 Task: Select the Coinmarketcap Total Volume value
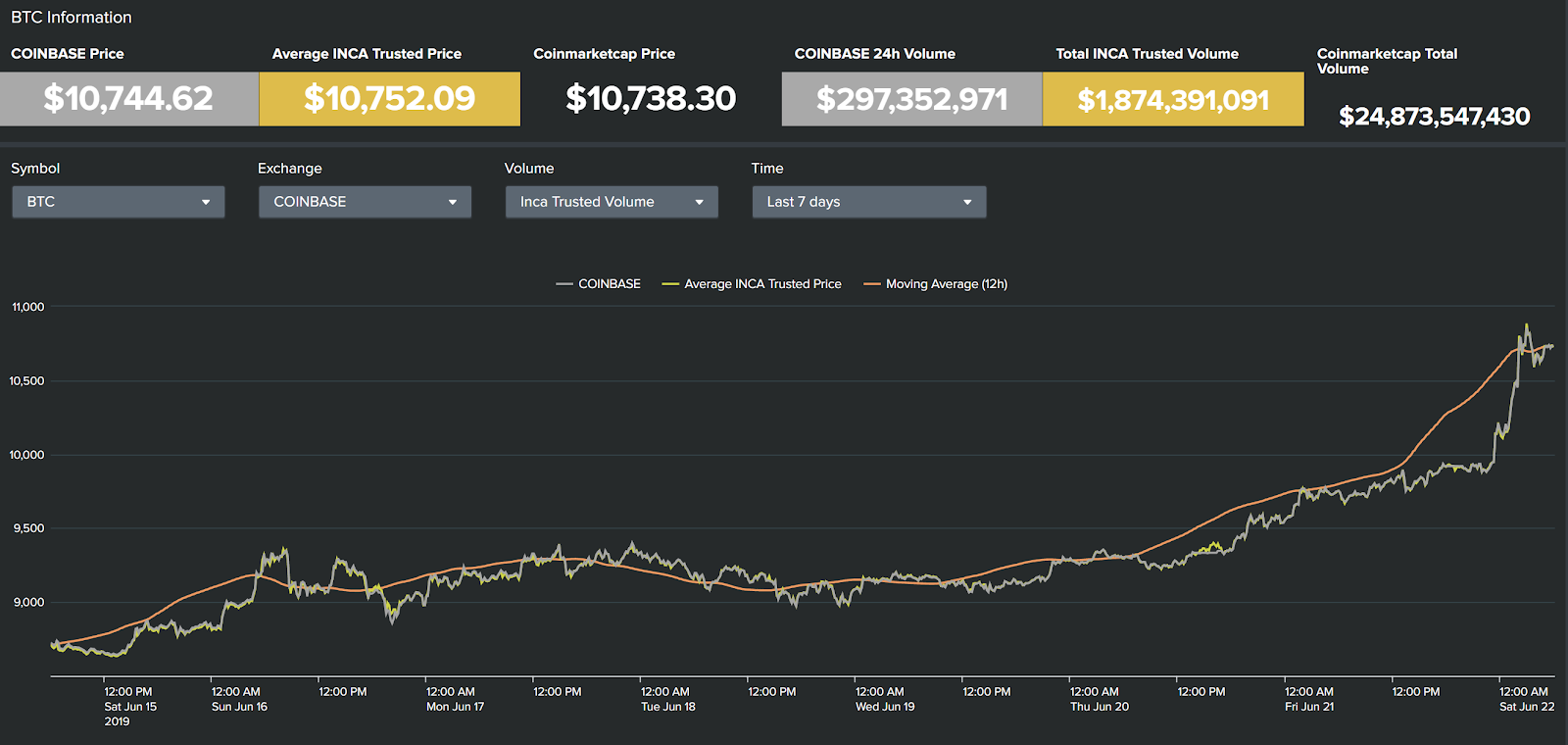tap(1435, 117)
